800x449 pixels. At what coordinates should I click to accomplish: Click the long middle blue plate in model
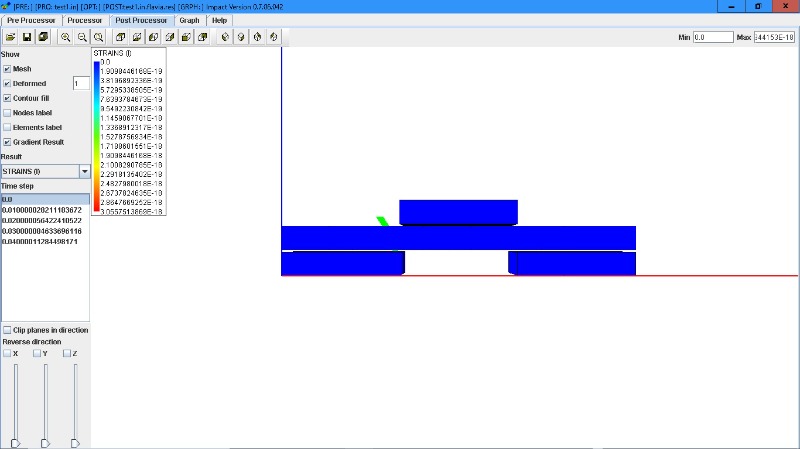(x=458, y=238)
